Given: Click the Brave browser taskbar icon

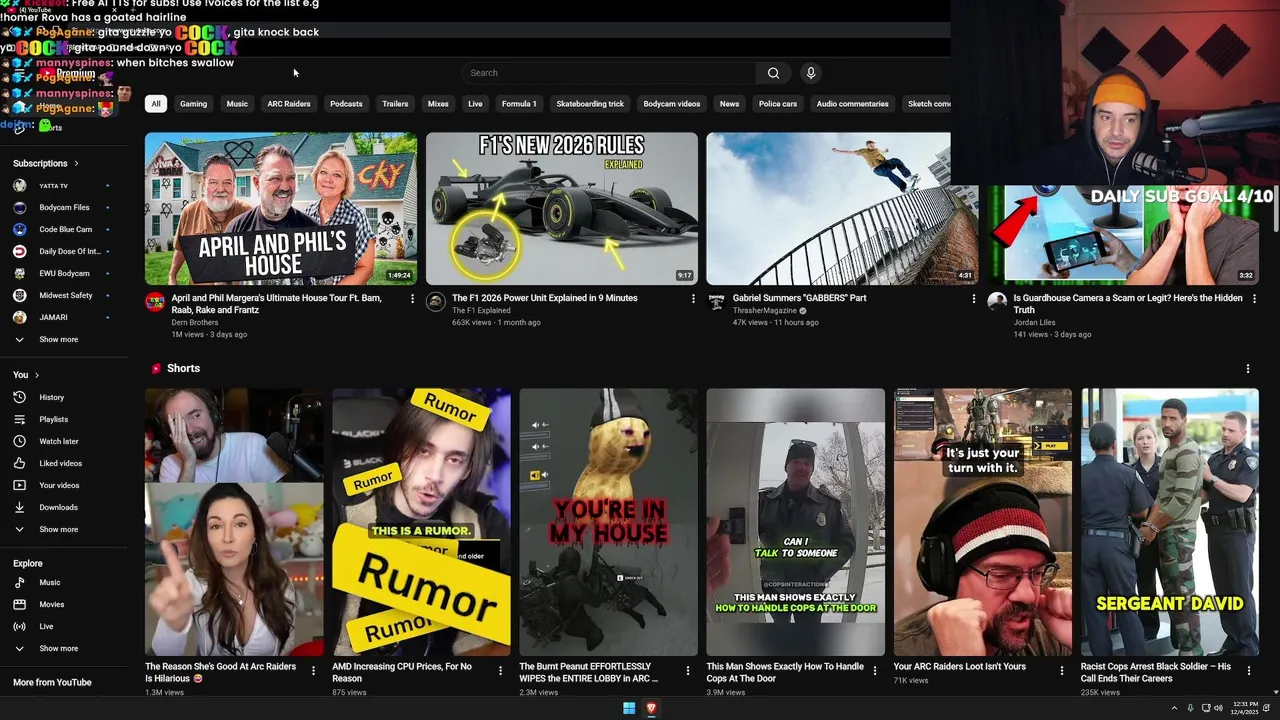Looking at the screenshot, I should click(651, 708).
